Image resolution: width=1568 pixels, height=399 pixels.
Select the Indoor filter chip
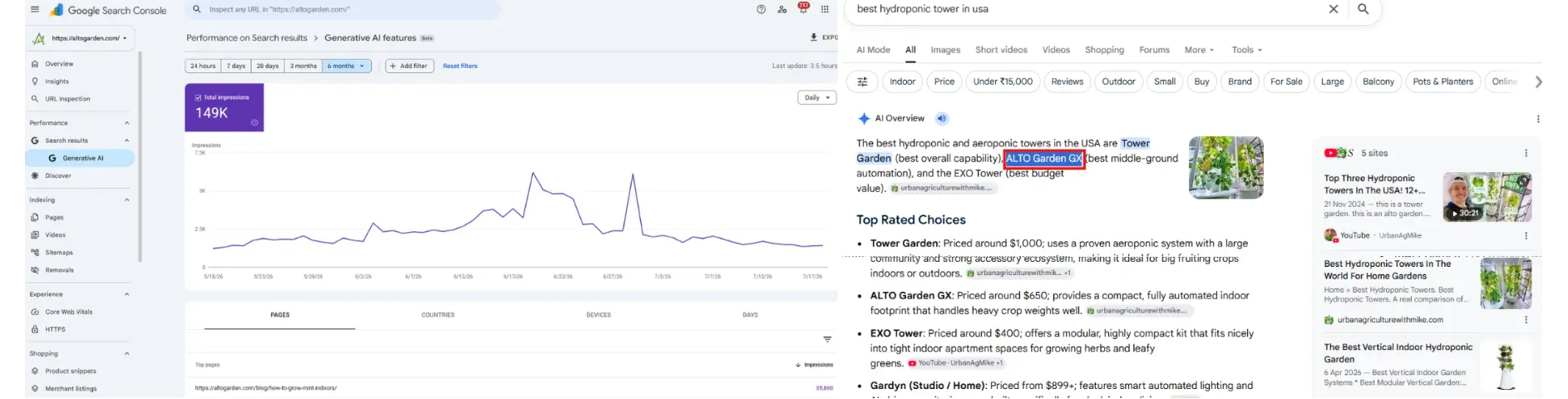(x=902, y=81)
